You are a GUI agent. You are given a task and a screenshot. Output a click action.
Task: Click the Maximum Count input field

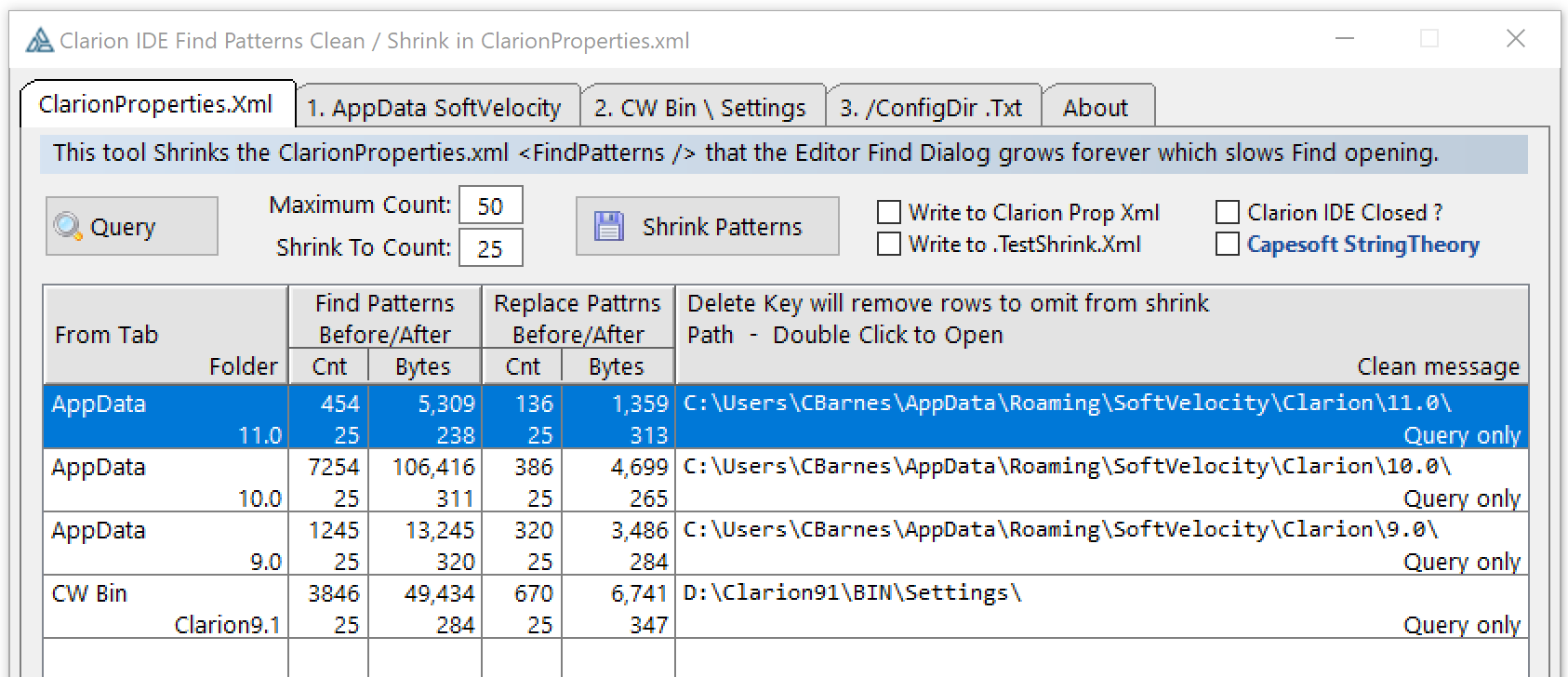[490, 206]
